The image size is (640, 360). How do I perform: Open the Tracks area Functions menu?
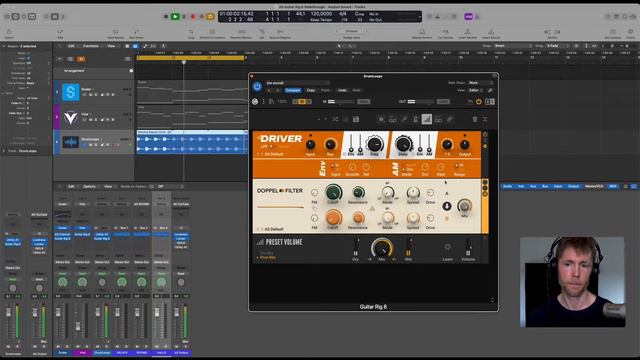91,46
